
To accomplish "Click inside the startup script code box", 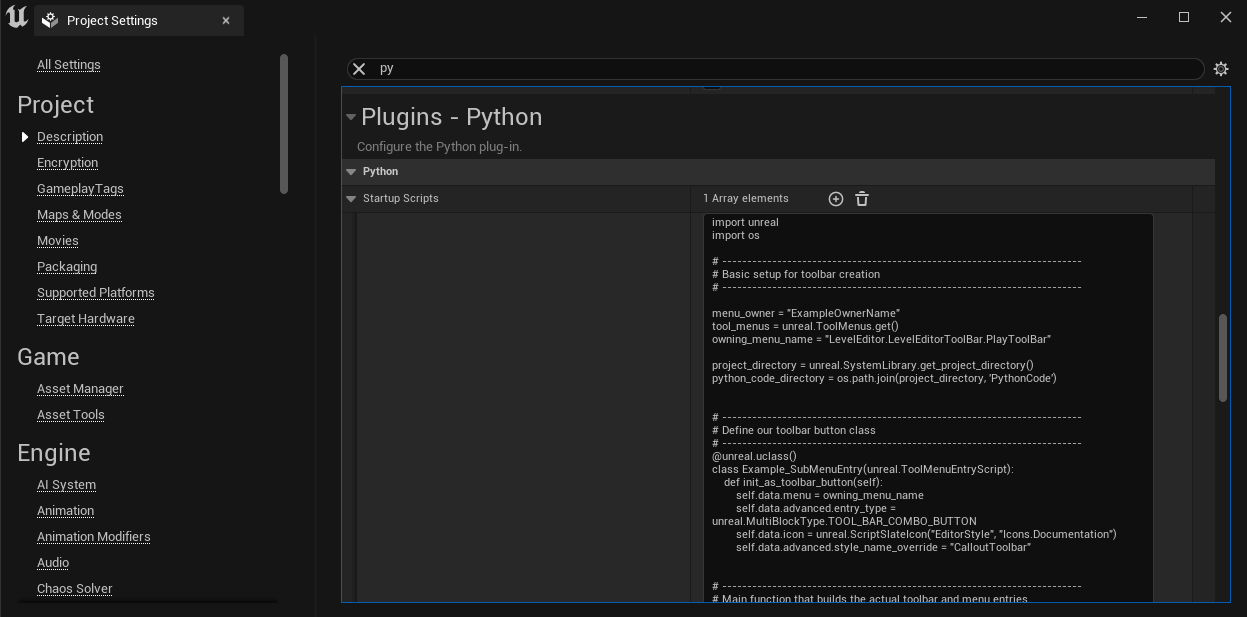I will [x=928, y=408].
